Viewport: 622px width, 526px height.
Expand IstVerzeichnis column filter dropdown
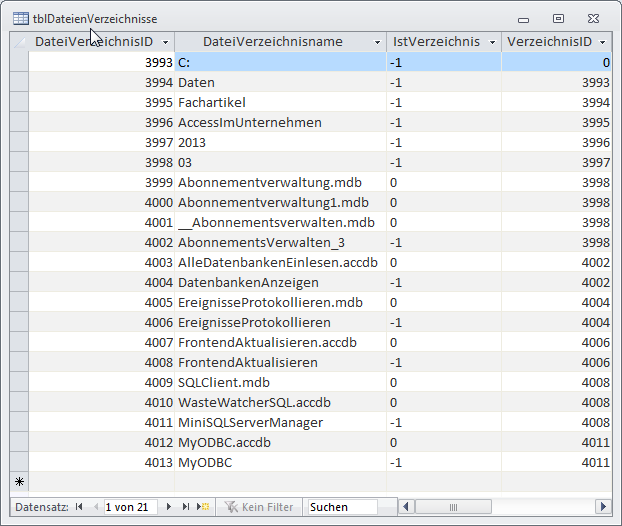492,42
